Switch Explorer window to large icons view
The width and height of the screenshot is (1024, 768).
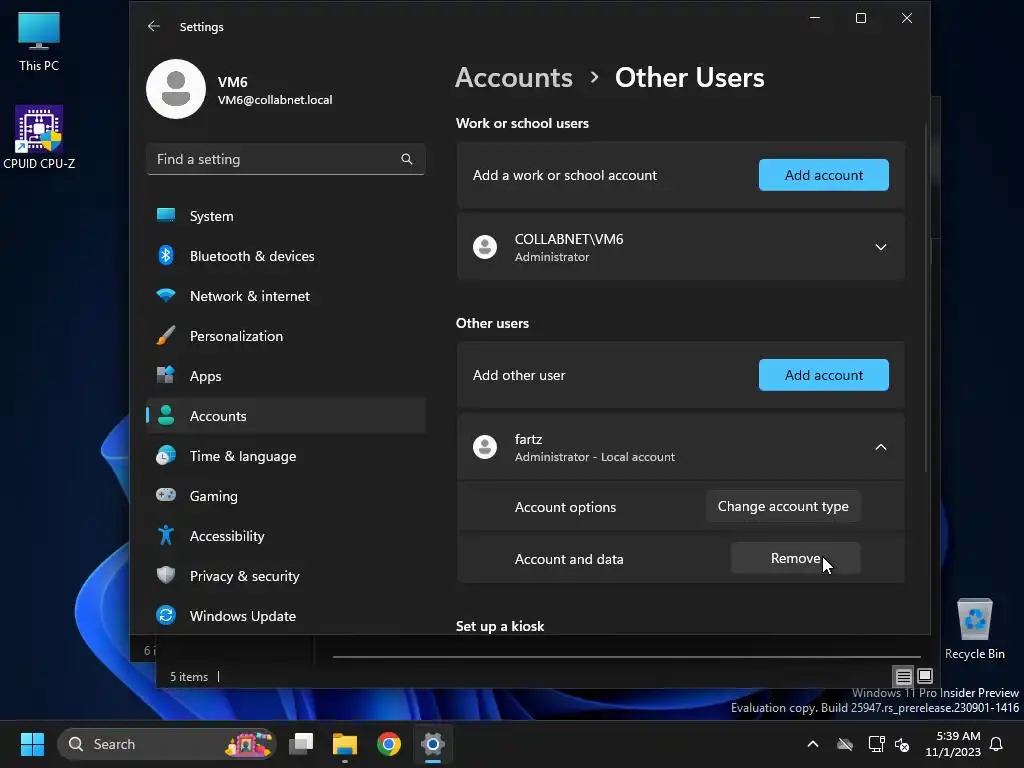point(925,676)
